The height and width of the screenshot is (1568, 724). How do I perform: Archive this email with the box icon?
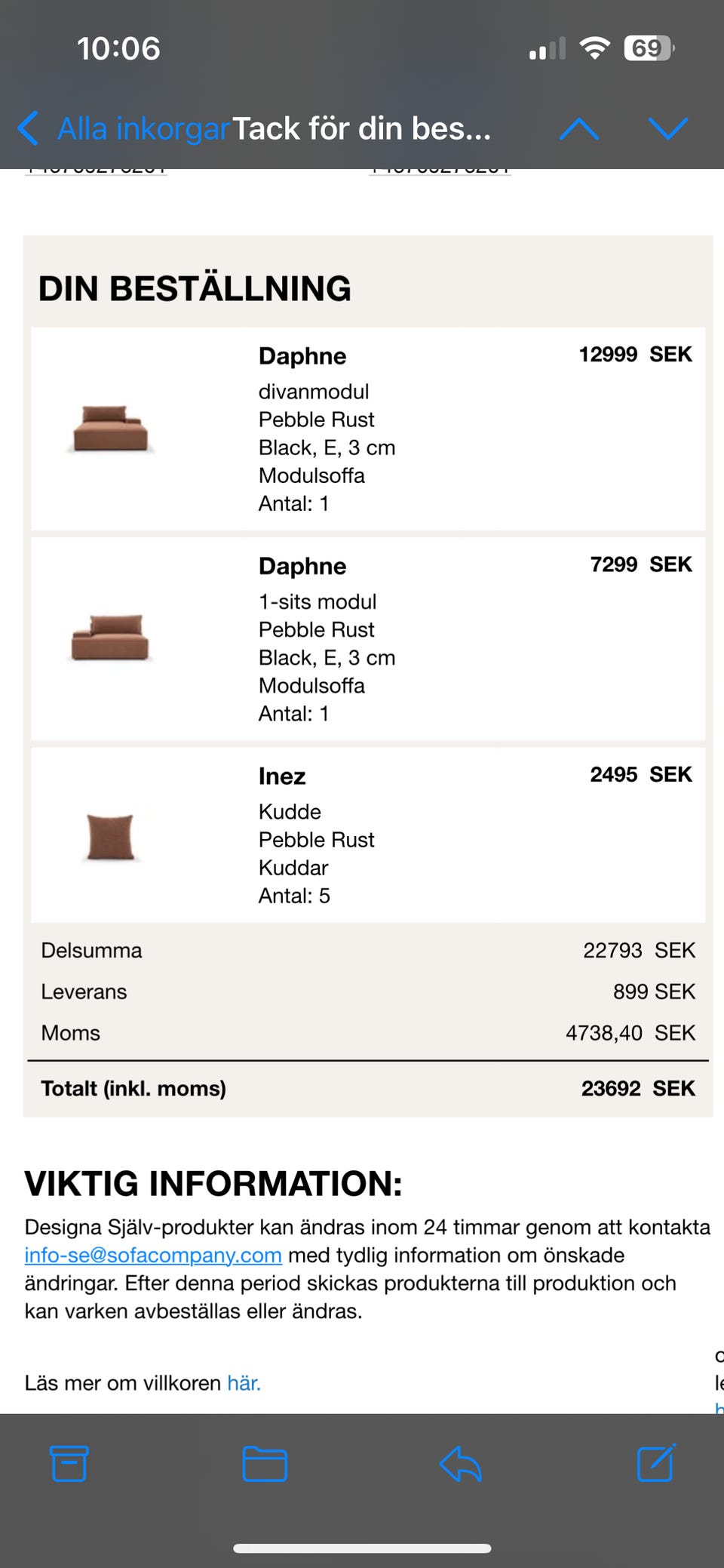(69, 1464)
